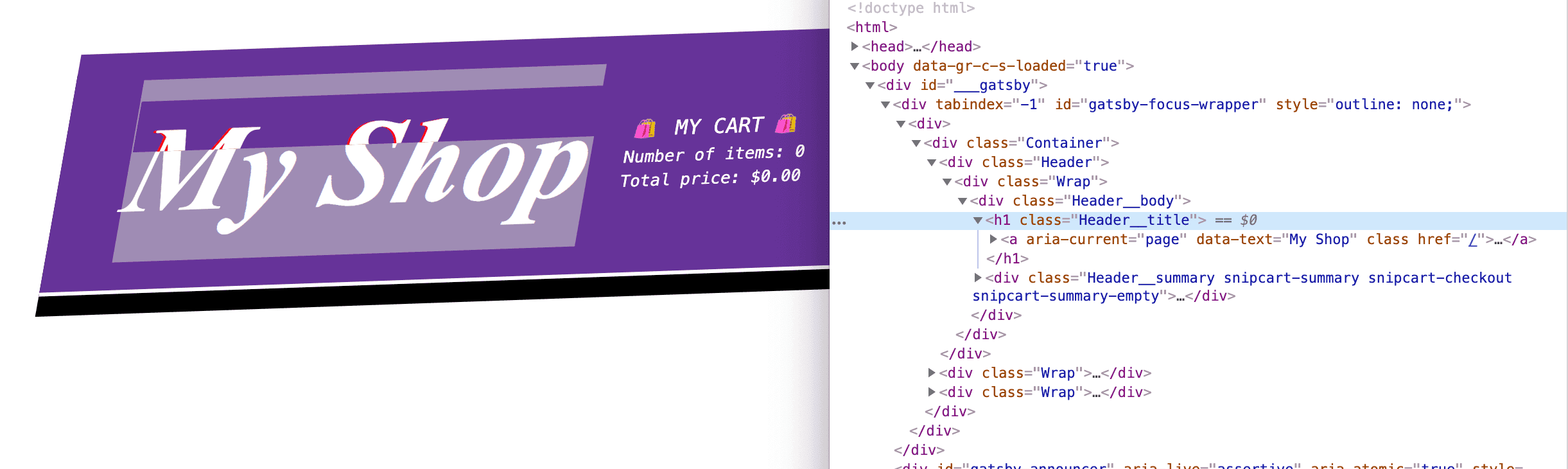Click the three-dot actions icon beside selected row
The height and width of the screenshot is (469, 1568).
point(839,222)
